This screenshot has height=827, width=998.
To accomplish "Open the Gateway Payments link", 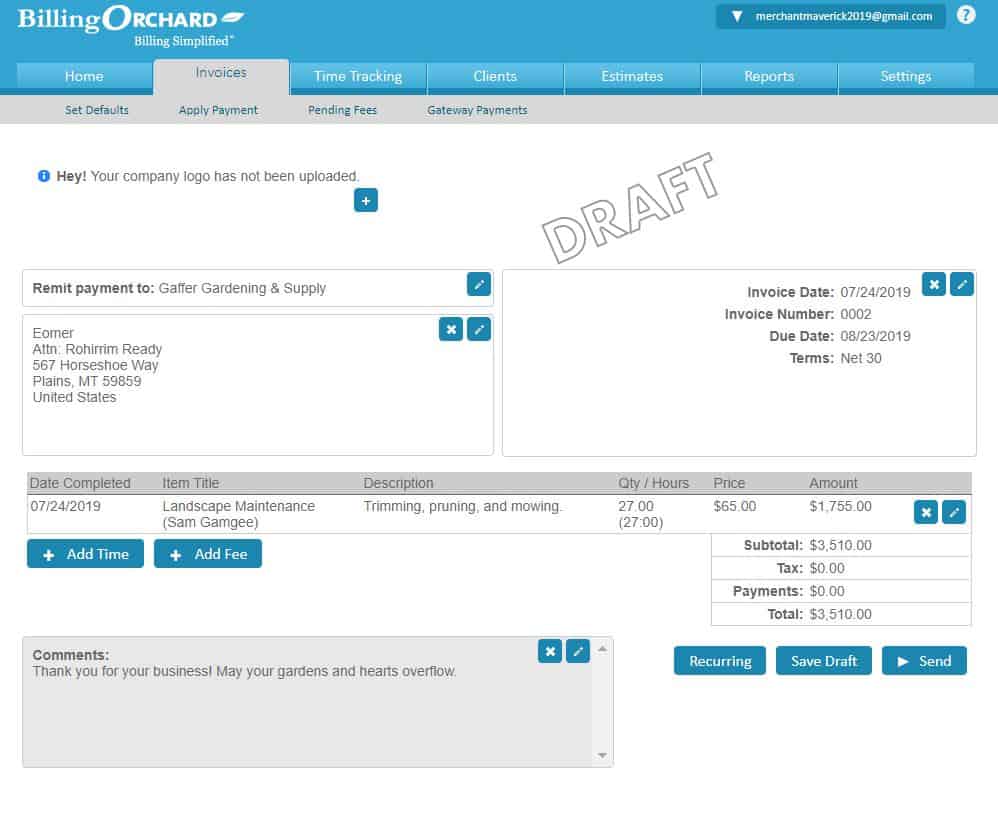I will tap(477, 110).
